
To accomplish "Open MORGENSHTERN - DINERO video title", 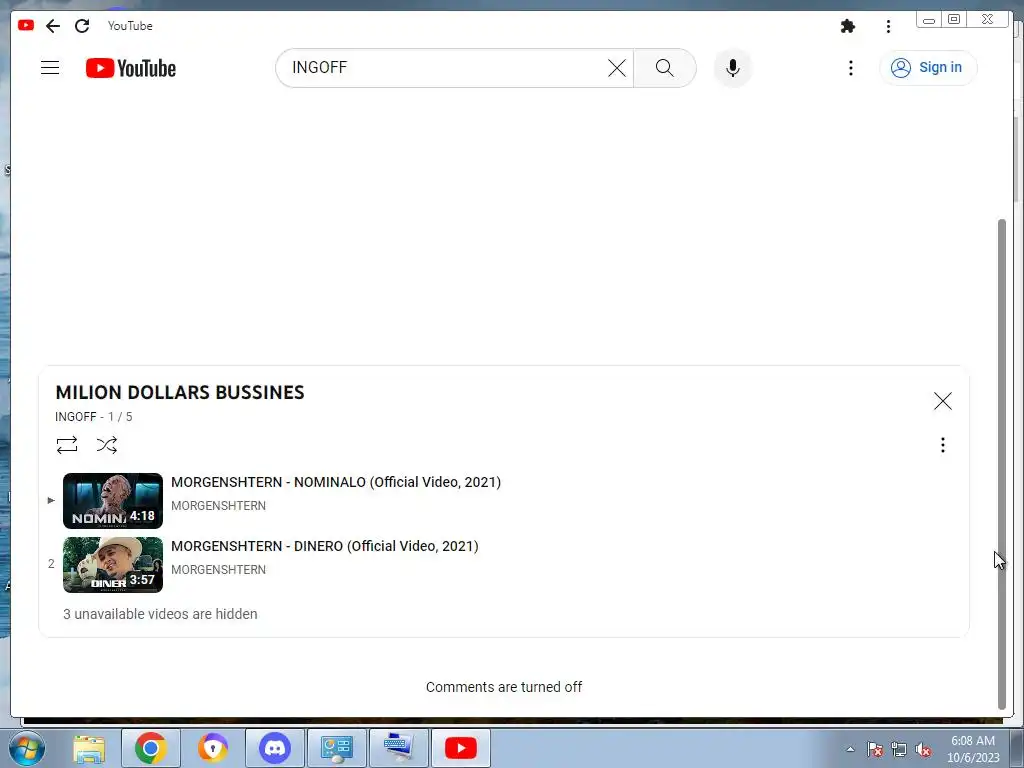I will pos(325,546).
